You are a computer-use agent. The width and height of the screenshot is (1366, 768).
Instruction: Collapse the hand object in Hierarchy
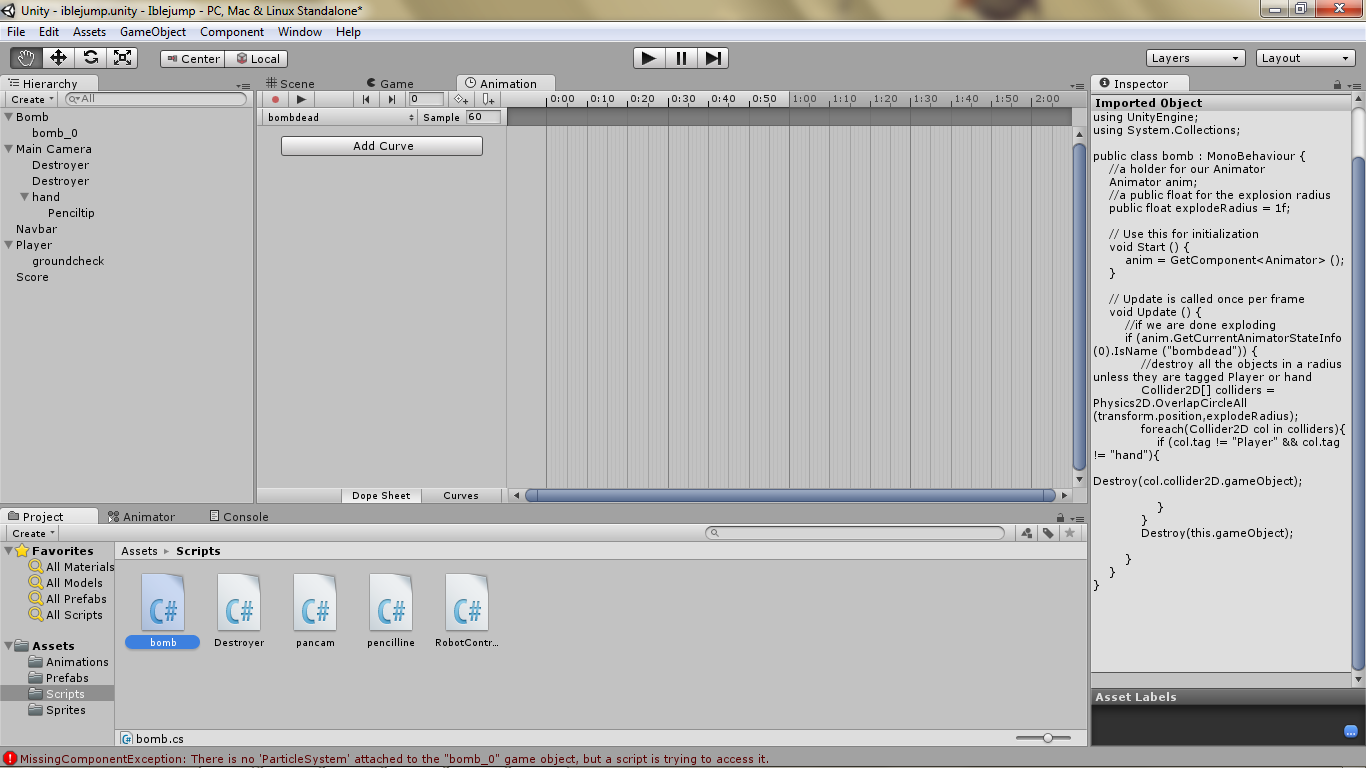click(24, 197)
